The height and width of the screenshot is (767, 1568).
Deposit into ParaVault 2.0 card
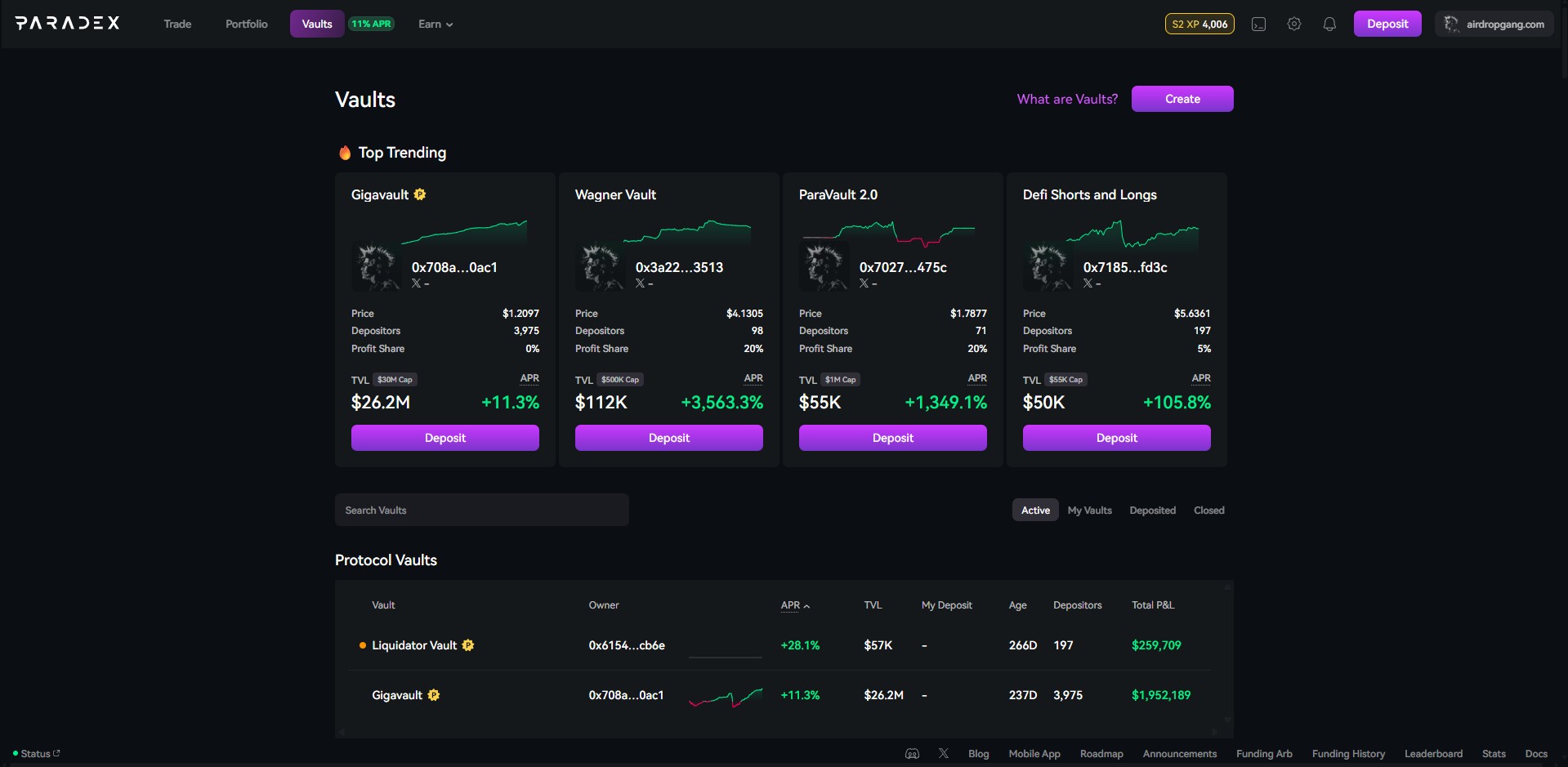[893, 438]
